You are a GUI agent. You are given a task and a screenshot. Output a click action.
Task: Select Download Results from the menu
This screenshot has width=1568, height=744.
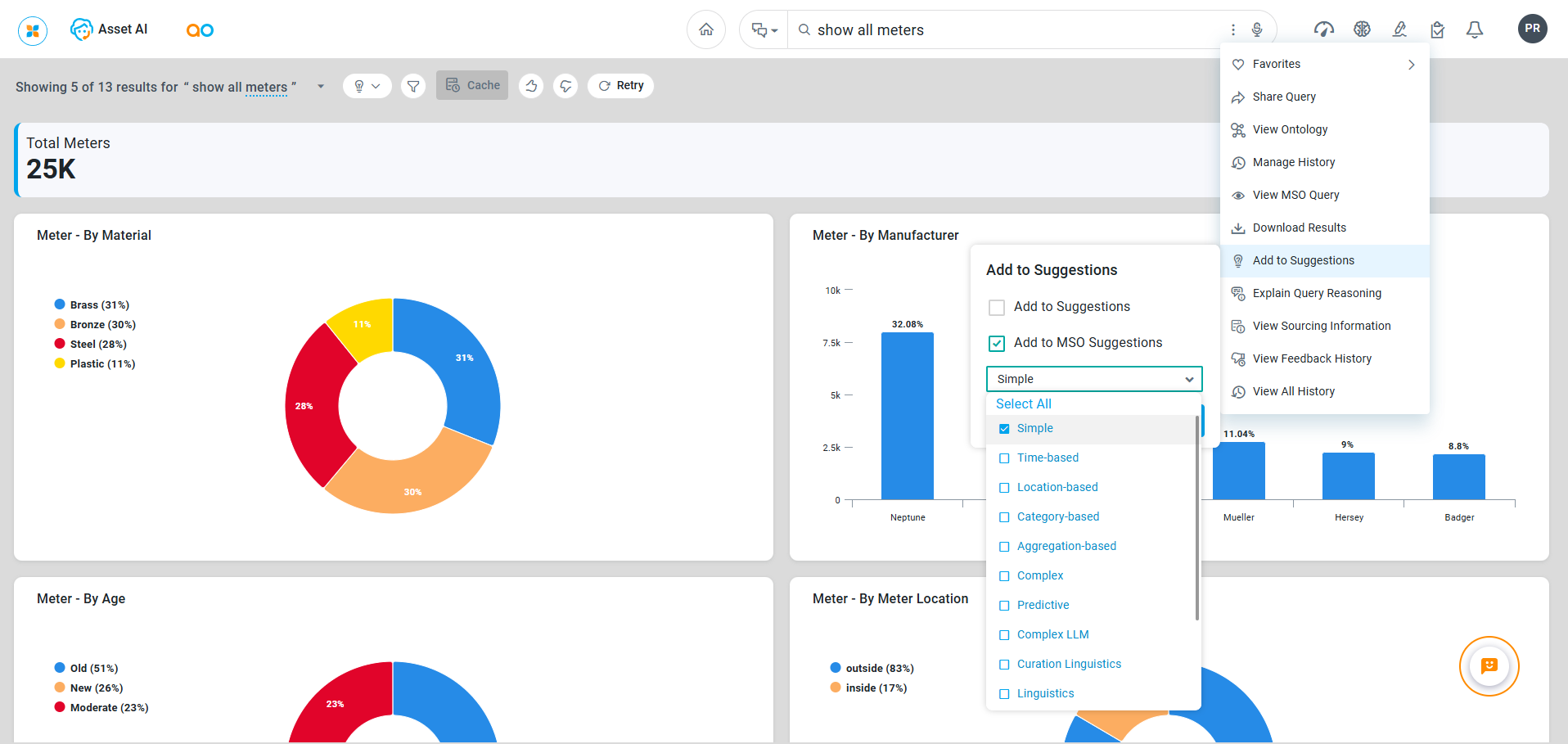pos(1299,228)
